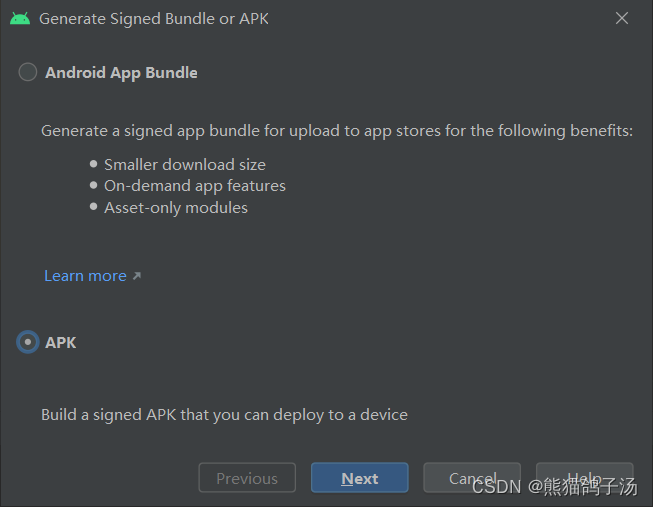The height and width of the screenshot is (507, 653).
Task: Click the CSDN watermark text
Action: click(x=555, y=487)
